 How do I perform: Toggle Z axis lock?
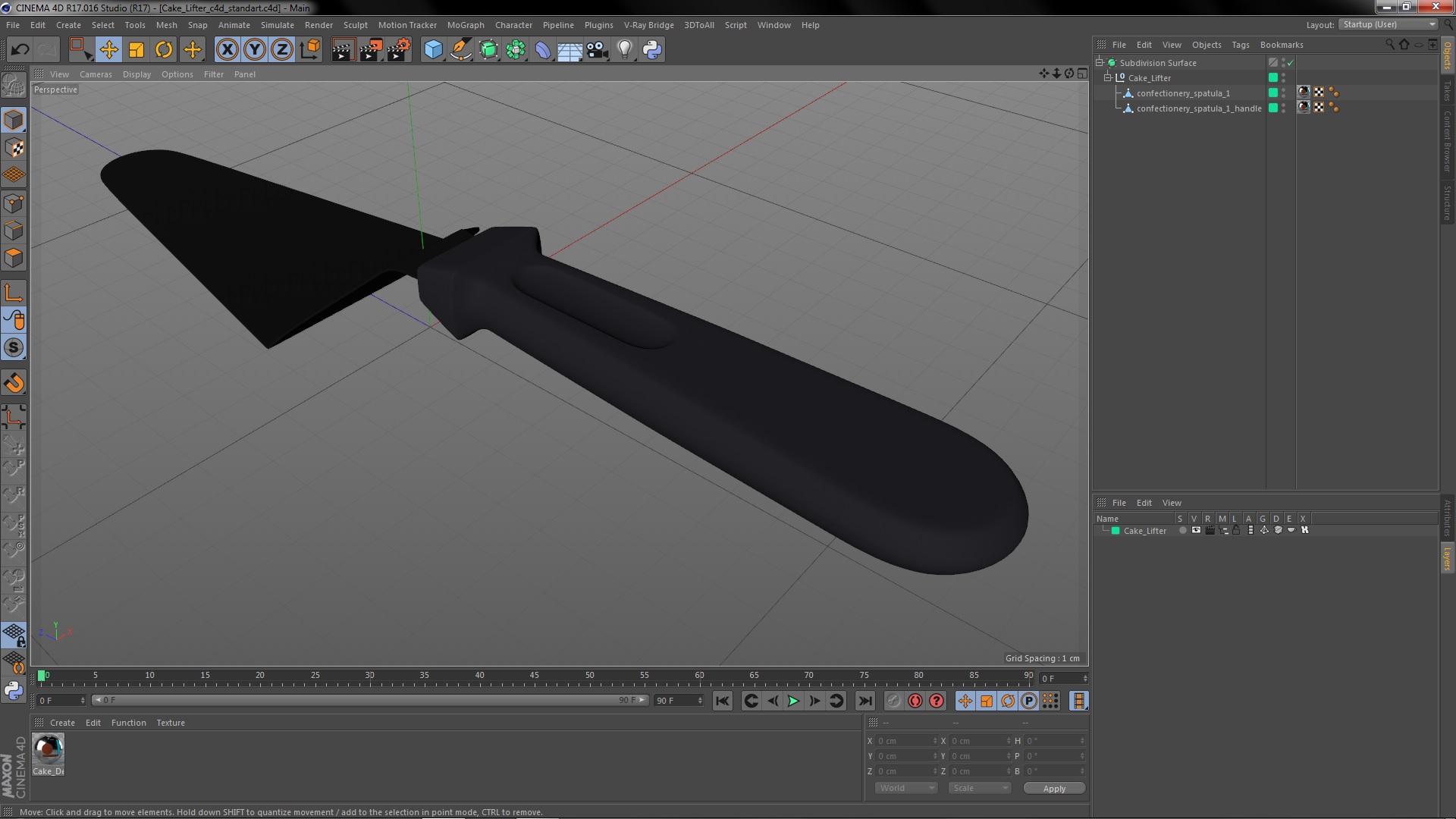[282, 50]
